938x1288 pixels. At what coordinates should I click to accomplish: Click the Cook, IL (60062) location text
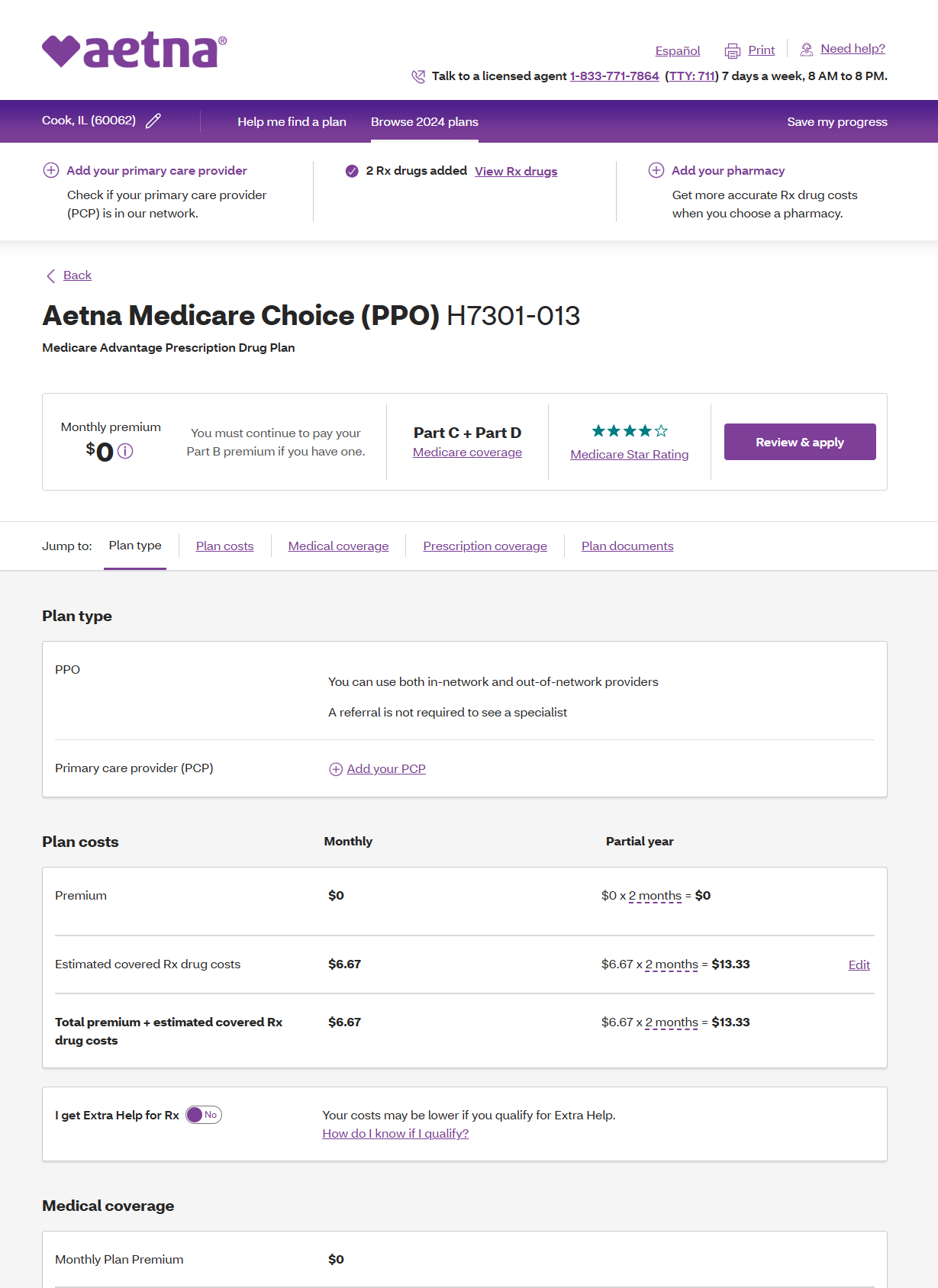89,121
